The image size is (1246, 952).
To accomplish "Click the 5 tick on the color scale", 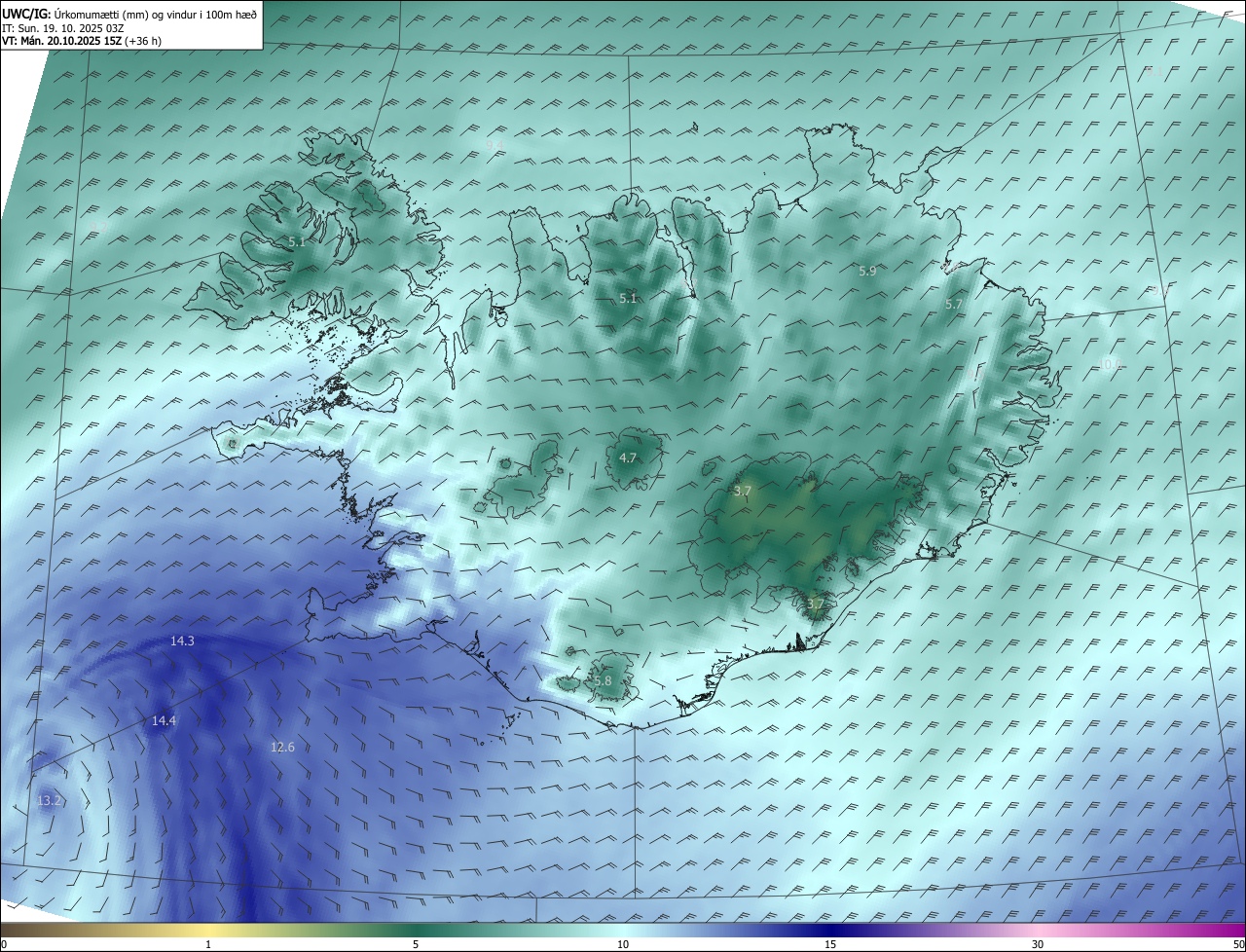I will 416,944.
